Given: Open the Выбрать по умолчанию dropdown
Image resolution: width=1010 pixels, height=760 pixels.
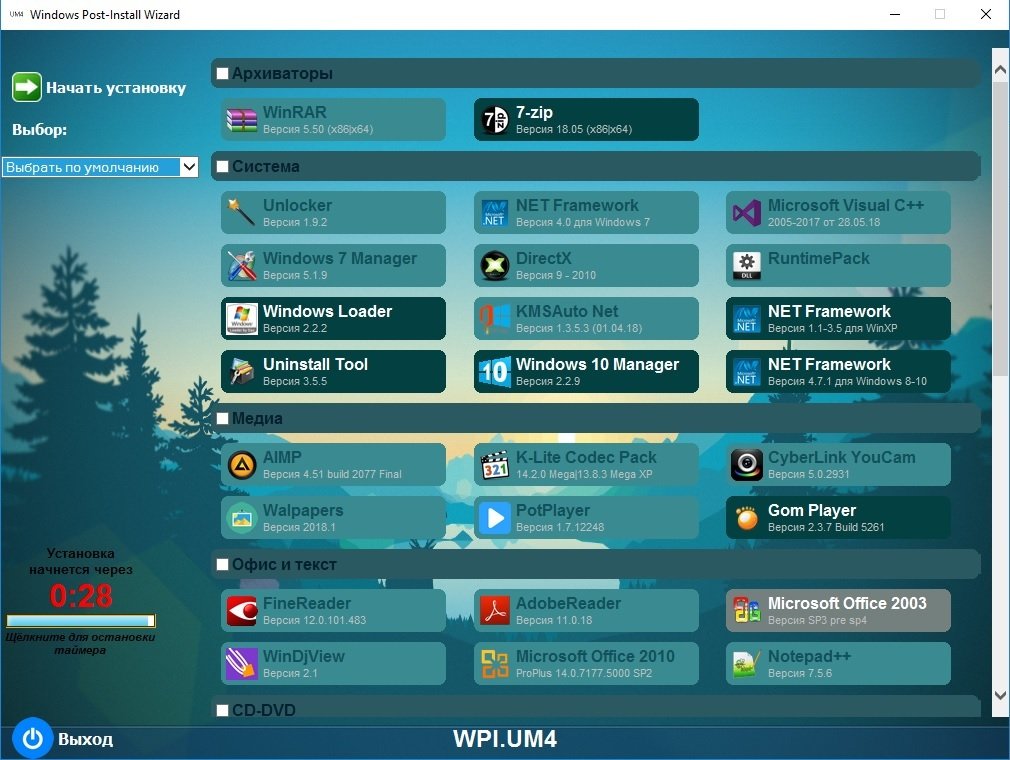Looking at the screenshot, I should tap(100, 167).
